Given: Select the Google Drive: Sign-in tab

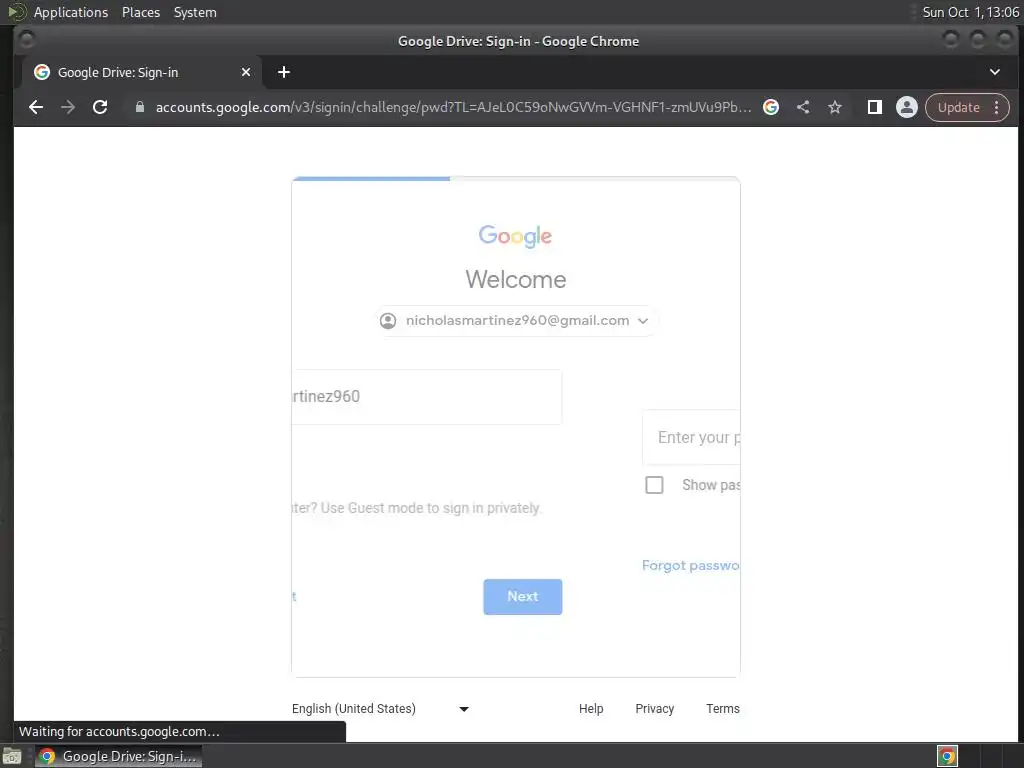Looking at the screenshot, I should (140, 72).
